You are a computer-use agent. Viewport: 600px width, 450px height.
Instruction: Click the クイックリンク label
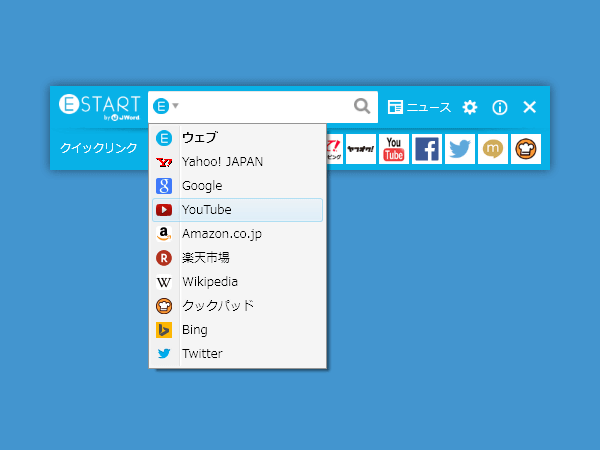click(x=98, y=148)
